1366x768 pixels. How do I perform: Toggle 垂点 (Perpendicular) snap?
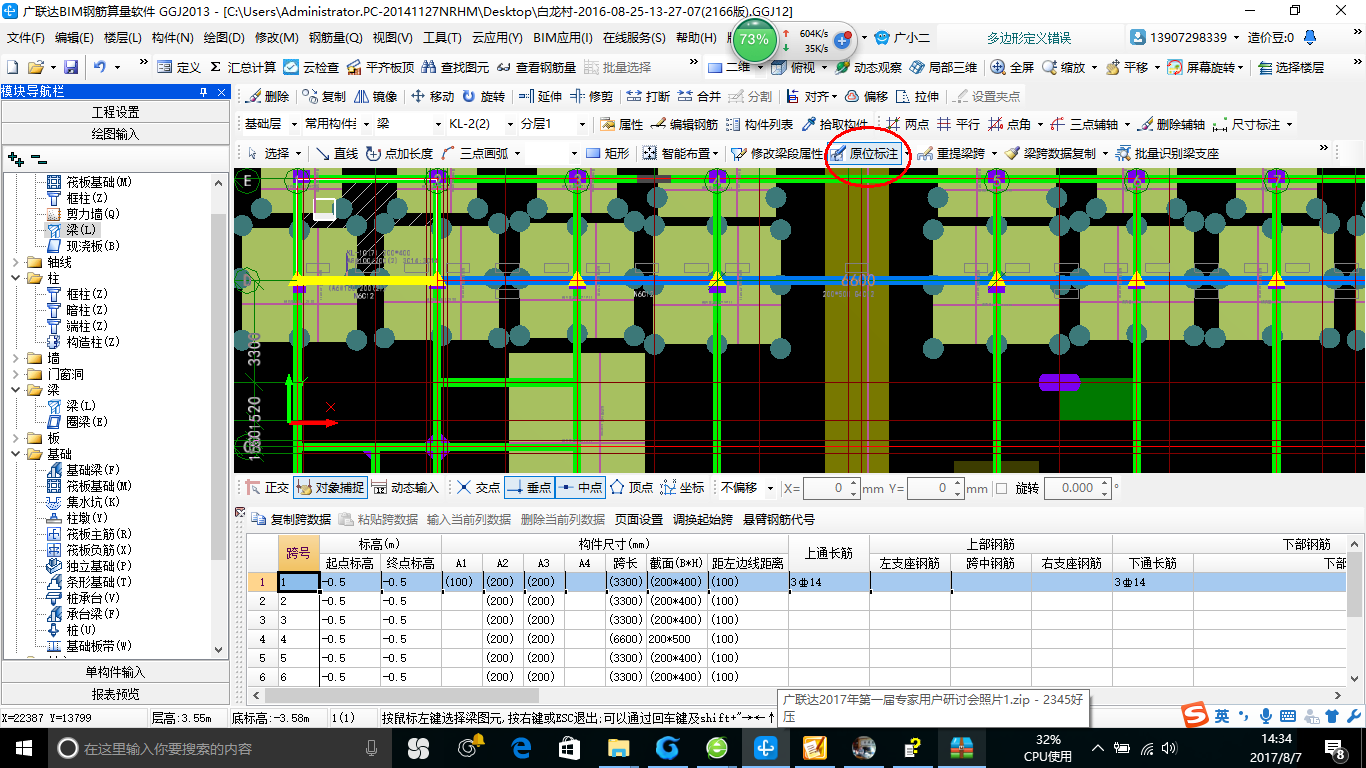coord(529,488)
